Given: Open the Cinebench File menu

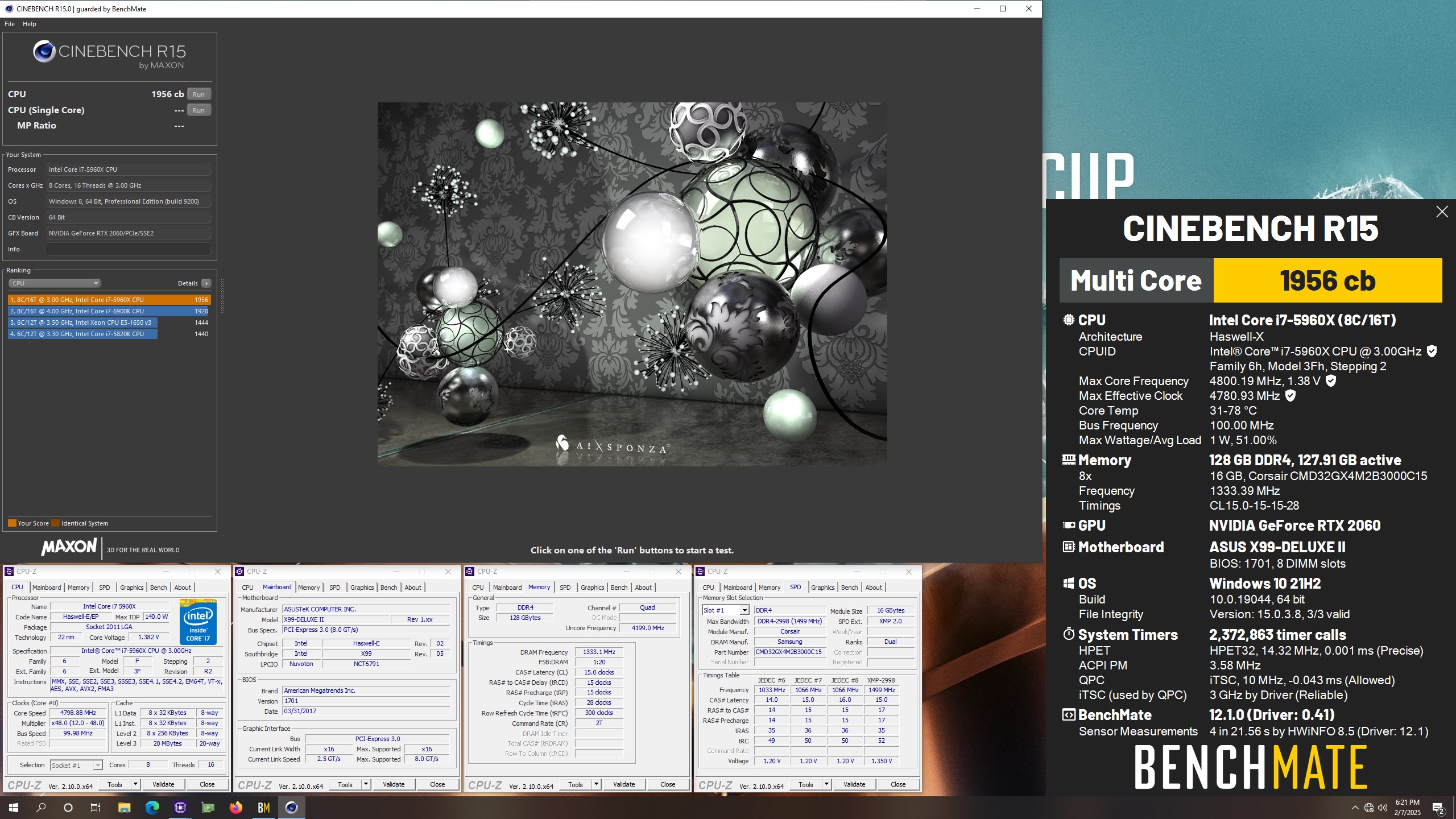Looking at the screenshot, I should pos(10,24).
